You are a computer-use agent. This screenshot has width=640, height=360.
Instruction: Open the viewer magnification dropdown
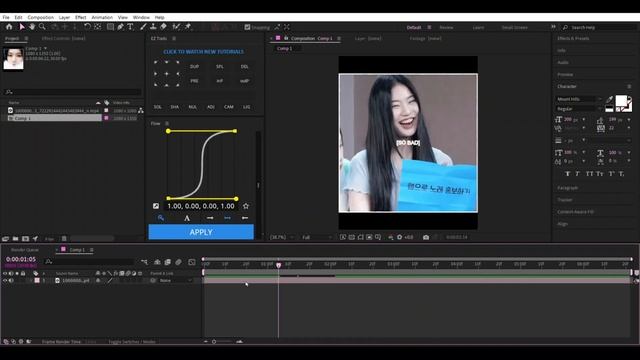(282, 237)
